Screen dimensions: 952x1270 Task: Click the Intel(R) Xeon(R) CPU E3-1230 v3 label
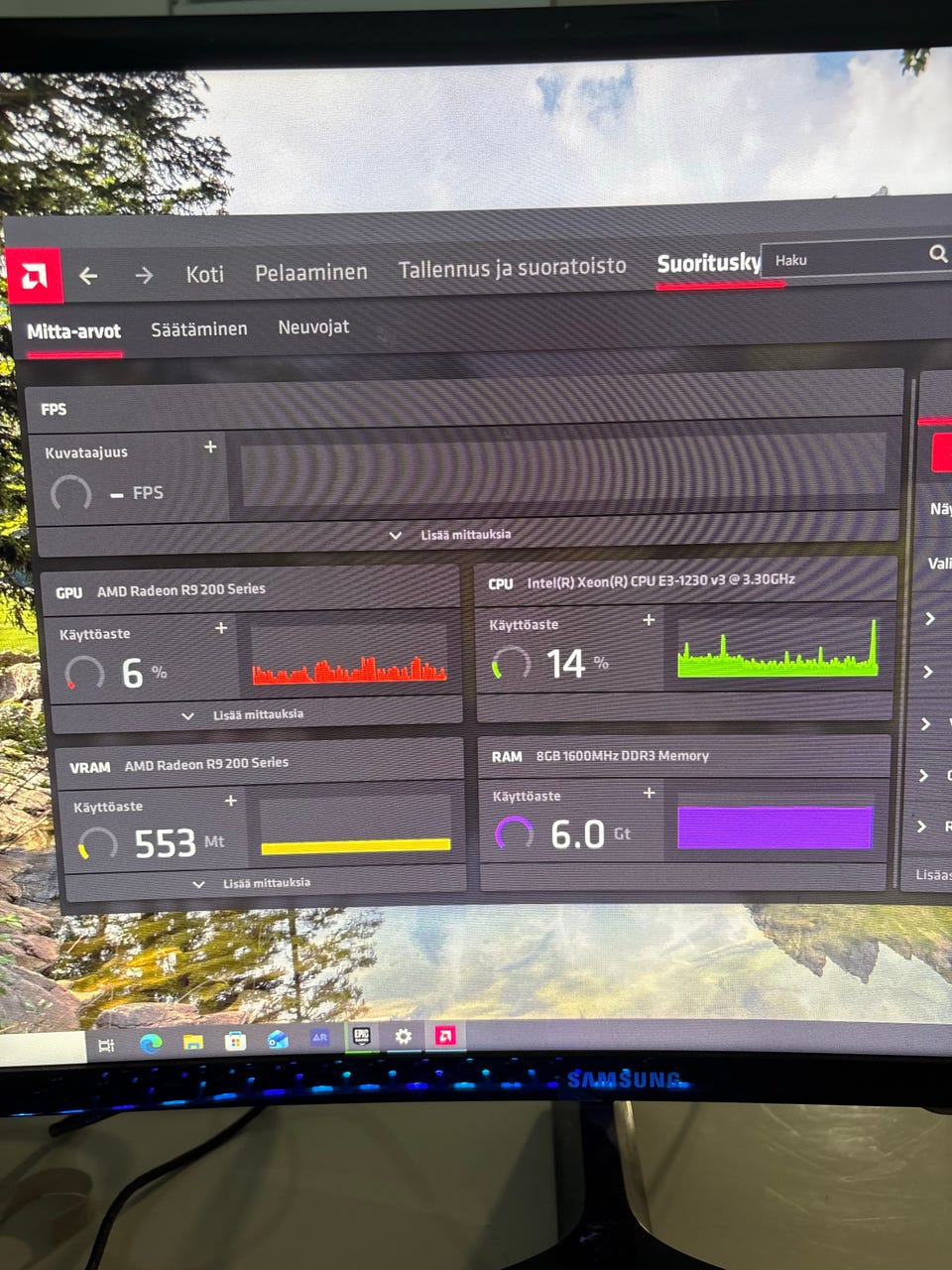661,581
